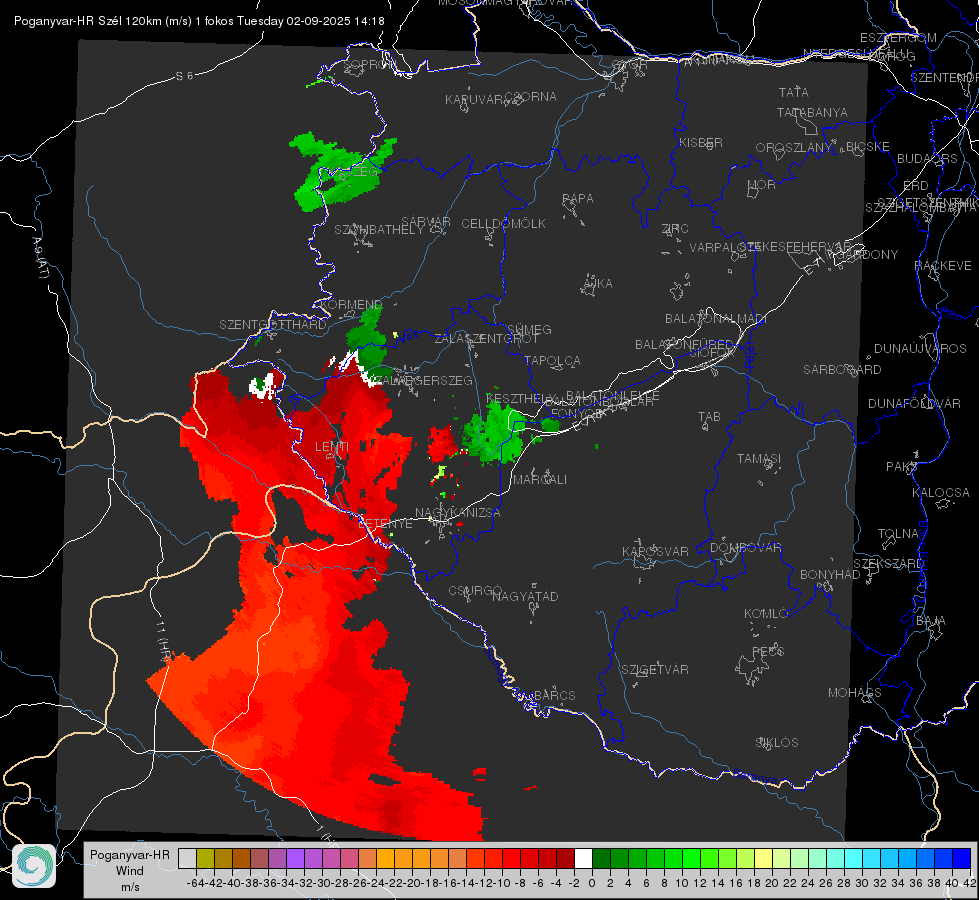The width and height of the screenshot is (979, 900).
Task: Click the A 9 (AT) motorway label
Action: (x=40, y=257)
